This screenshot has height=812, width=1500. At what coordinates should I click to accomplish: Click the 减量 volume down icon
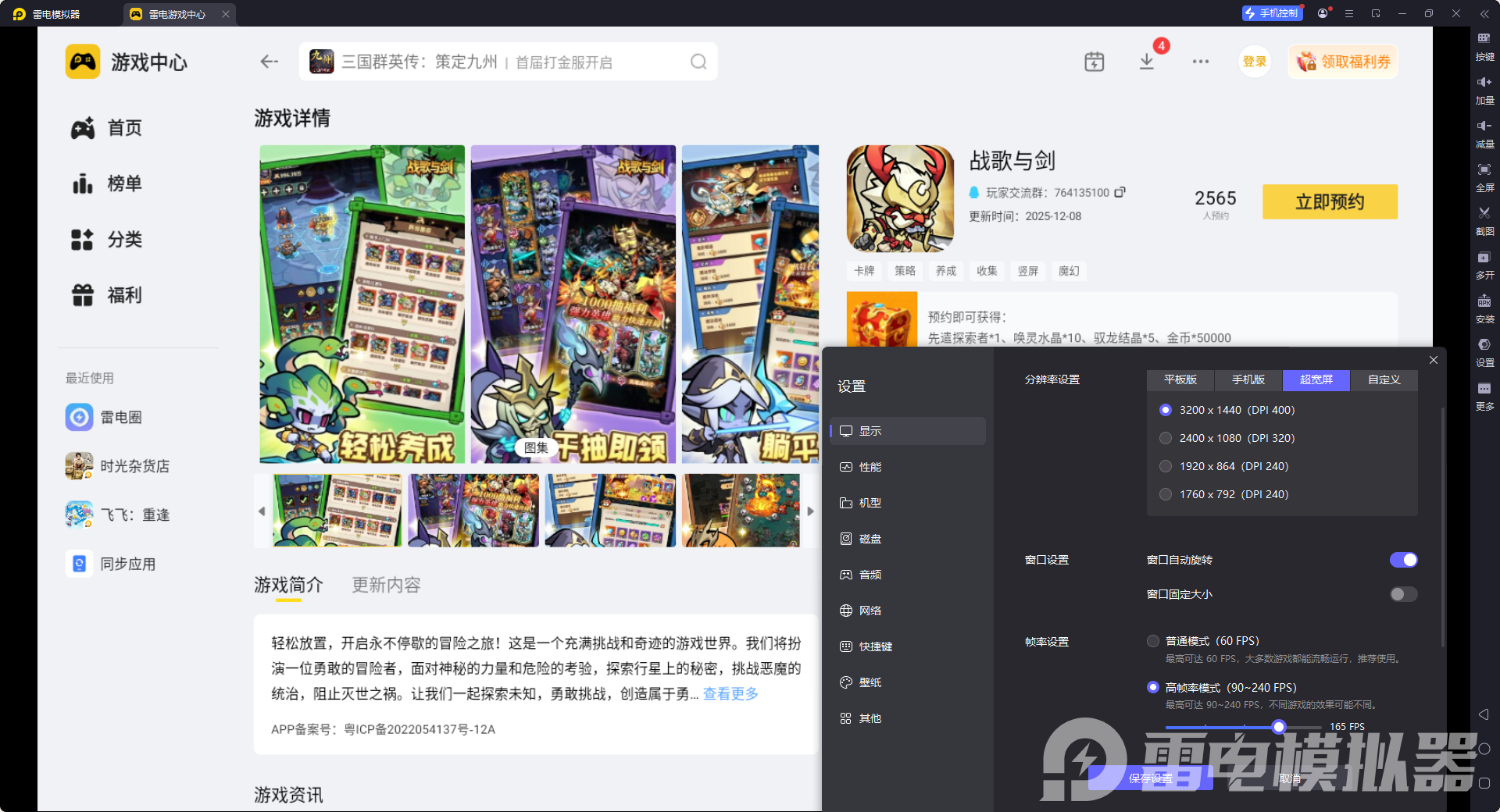point(1484,133)
